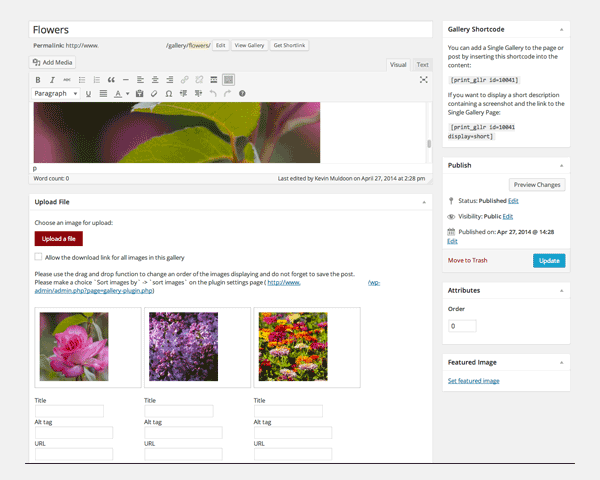
Task: Apply the text color (A) button
Action: click(x=118, y=93)
